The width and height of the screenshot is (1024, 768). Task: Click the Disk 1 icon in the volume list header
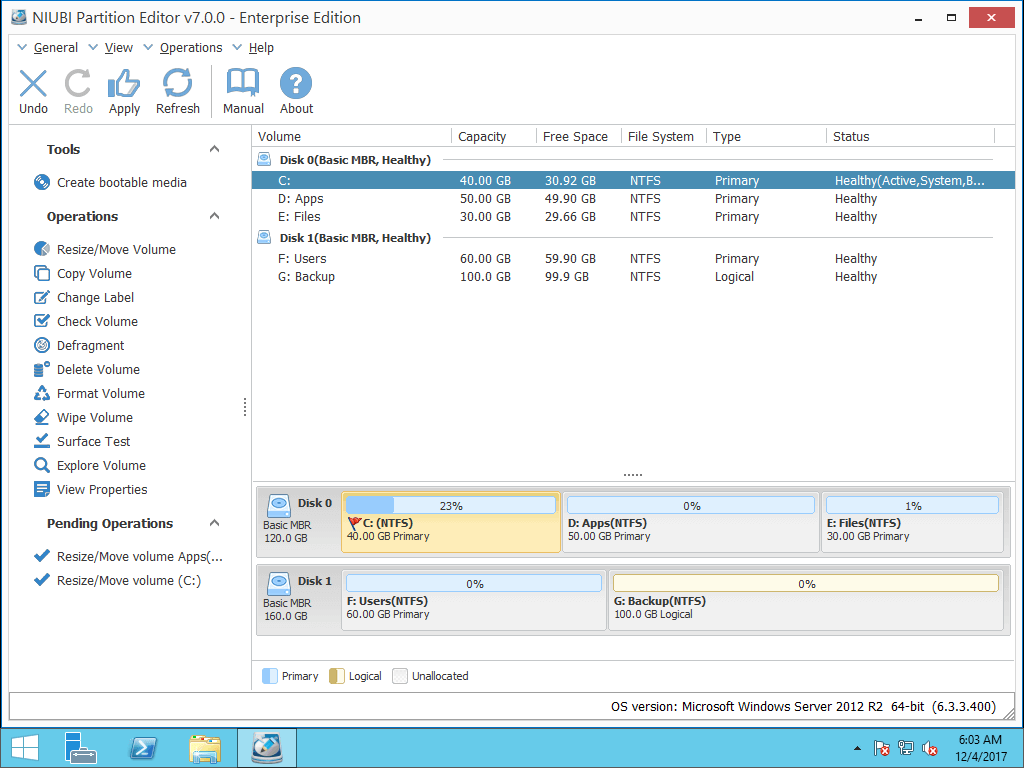tap(264, 237)
